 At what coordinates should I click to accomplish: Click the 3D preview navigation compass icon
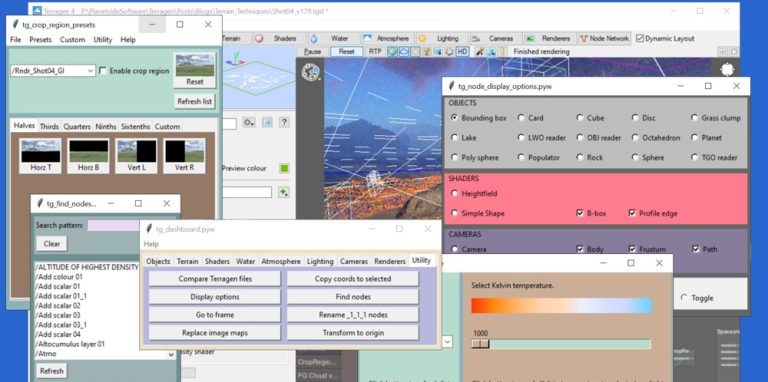tap(310, 72)
